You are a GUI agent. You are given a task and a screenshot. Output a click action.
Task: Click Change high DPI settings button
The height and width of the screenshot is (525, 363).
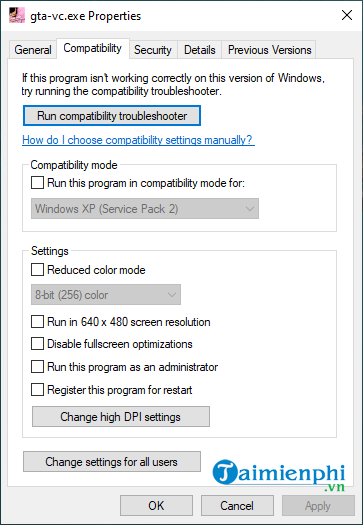[x=121, y=417]
